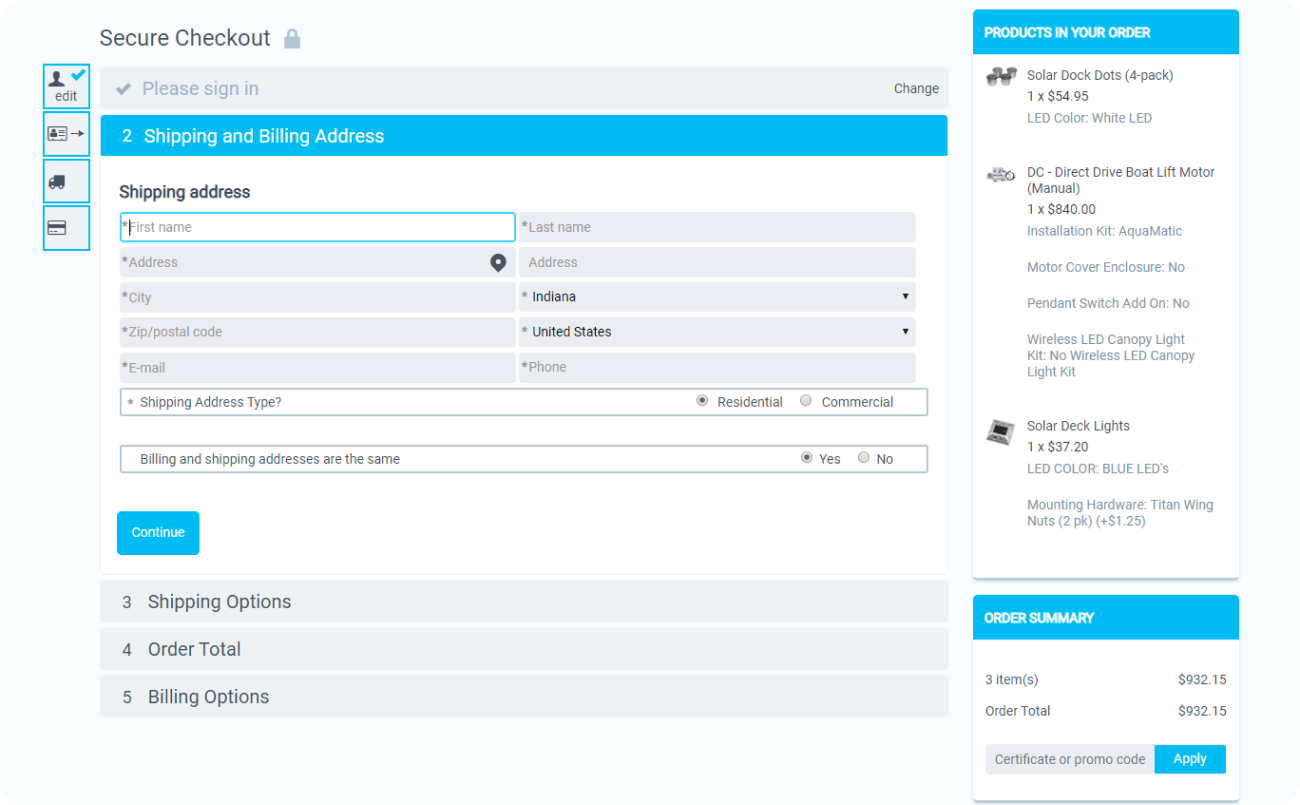This screenshot has height=805, width=1300.
Task: Click the padlock icon beside Secure Checkout
Action: (x=292, y=39)
